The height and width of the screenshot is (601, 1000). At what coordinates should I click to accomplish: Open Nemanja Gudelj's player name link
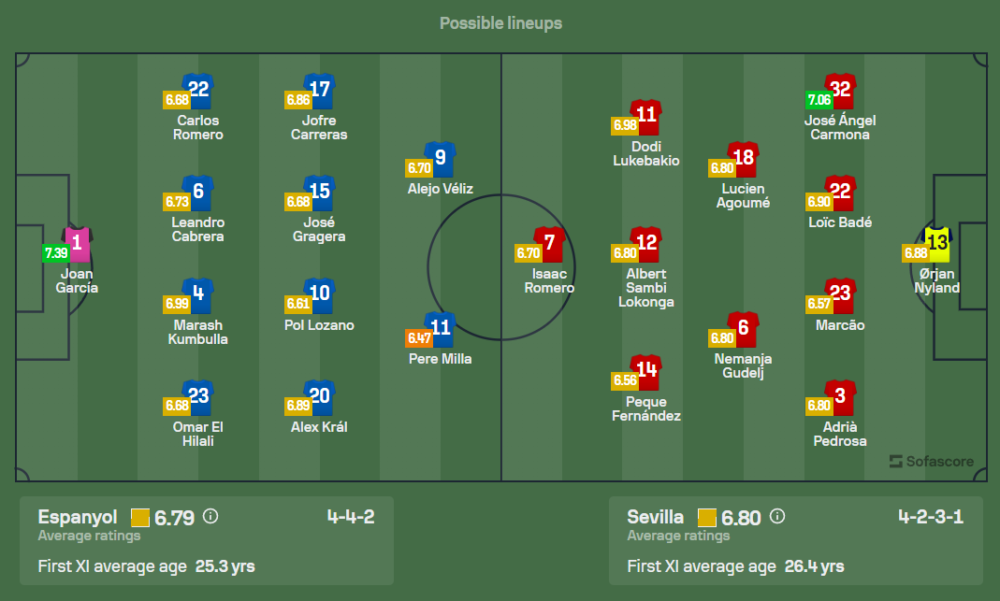(743, 366)
